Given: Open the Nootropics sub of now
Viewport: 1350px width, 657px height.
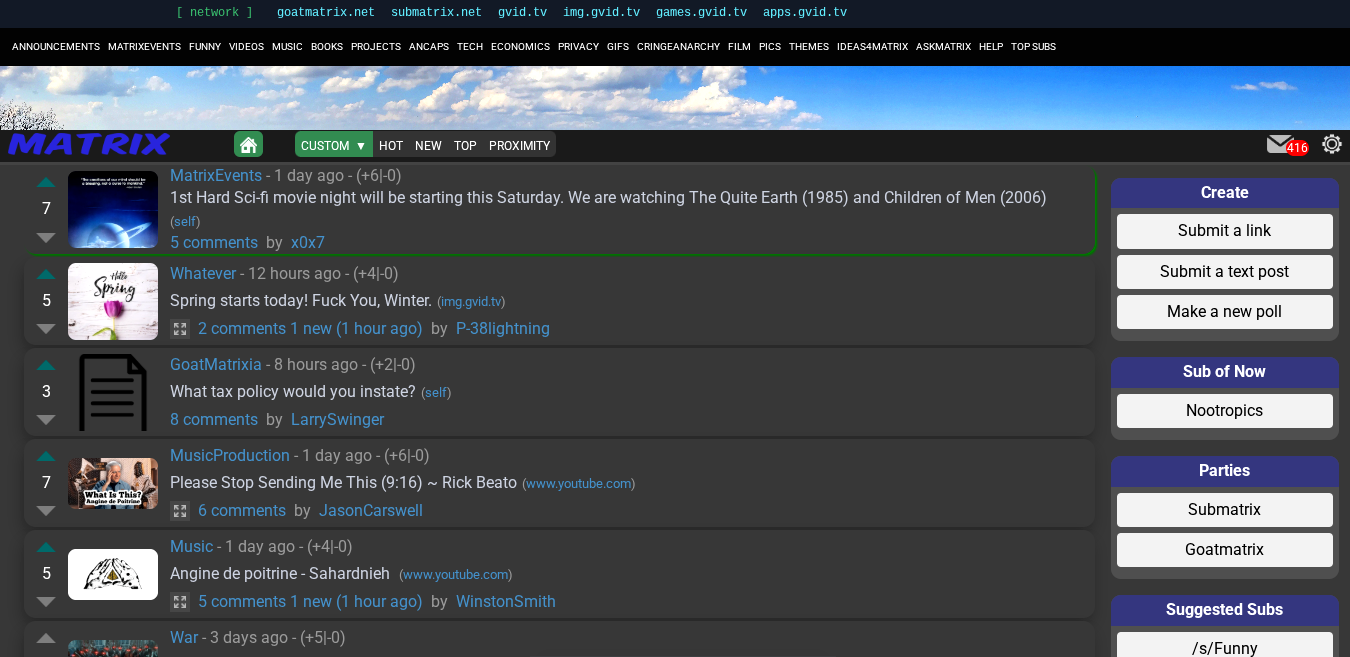Looking at the screenshot, I should tap(1224, 411).
